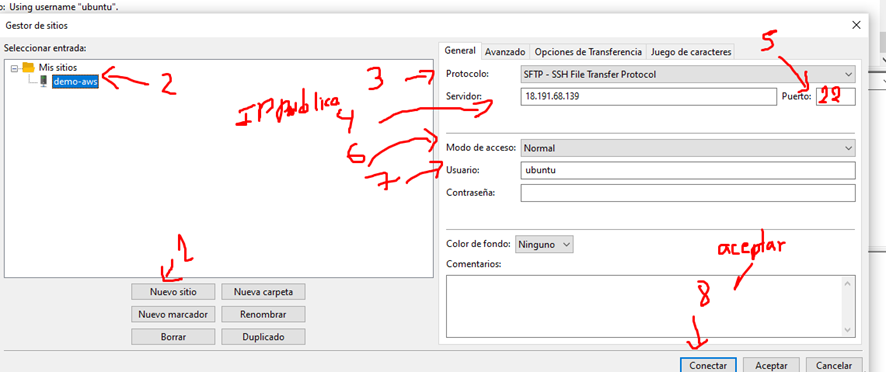Click the Conectar button
The image size is (886, 372).
click(708, 365)
